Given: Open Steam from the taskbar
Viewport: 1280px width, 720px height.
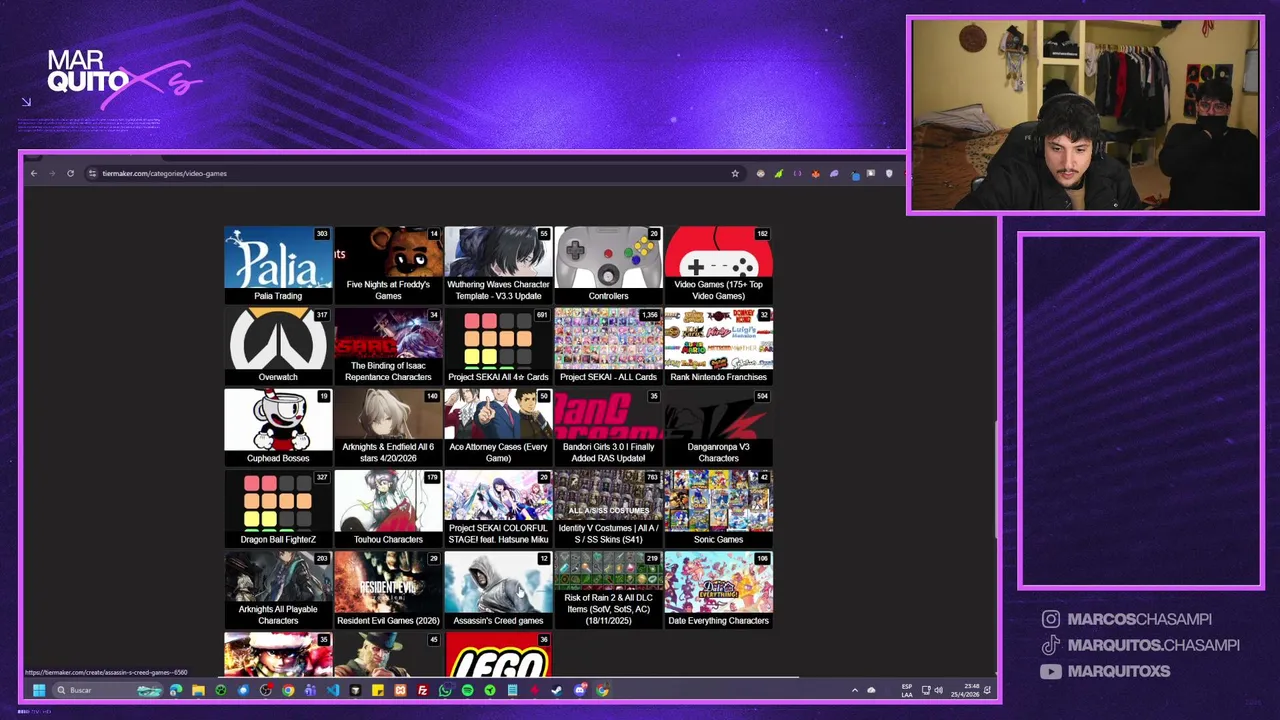Looking at the screenshot, I should pos(557,690).
